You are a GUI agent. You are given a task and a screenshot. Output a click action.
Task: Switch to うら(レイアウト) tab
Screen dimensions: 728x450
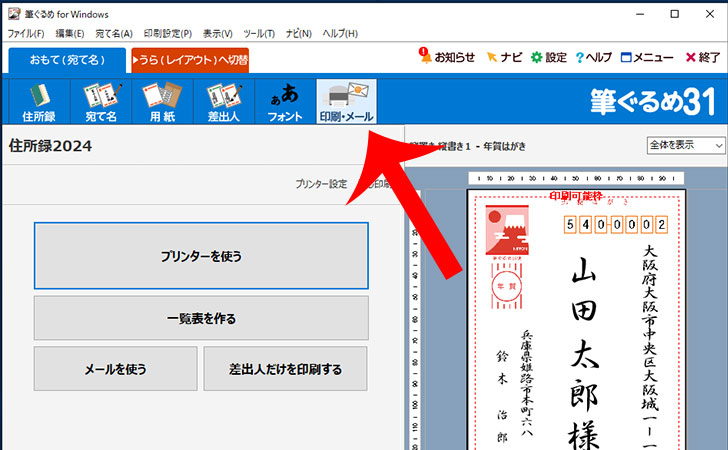point(190,60)
